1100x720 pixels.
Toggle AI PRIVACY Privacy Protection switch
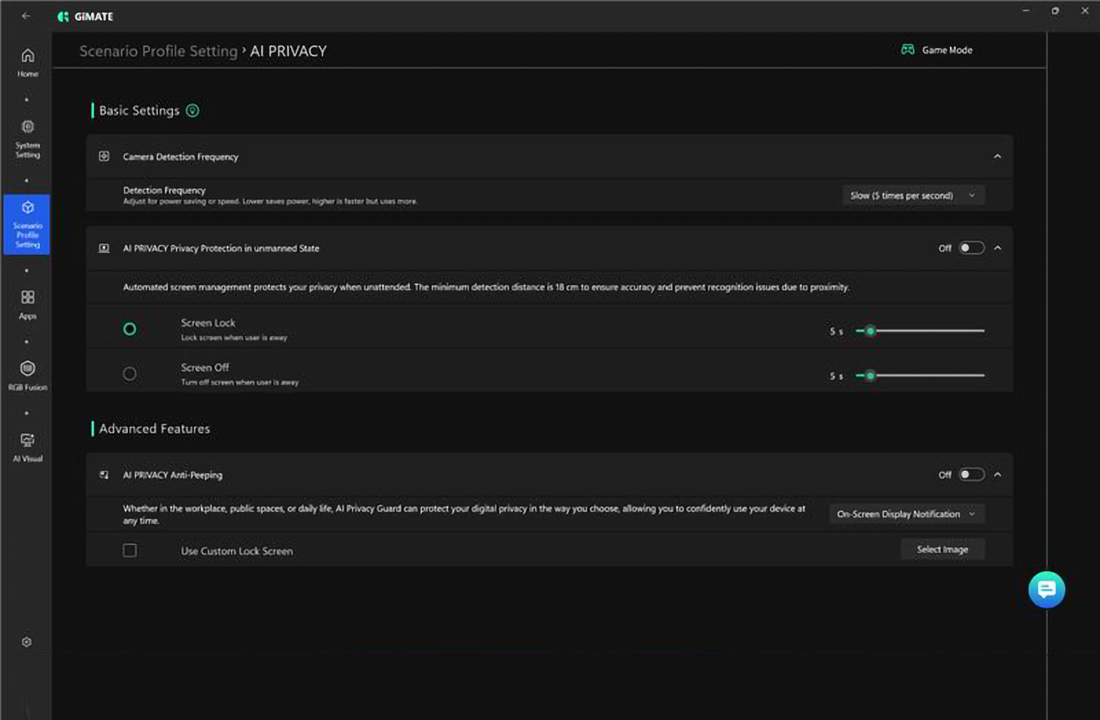[971, 248]
